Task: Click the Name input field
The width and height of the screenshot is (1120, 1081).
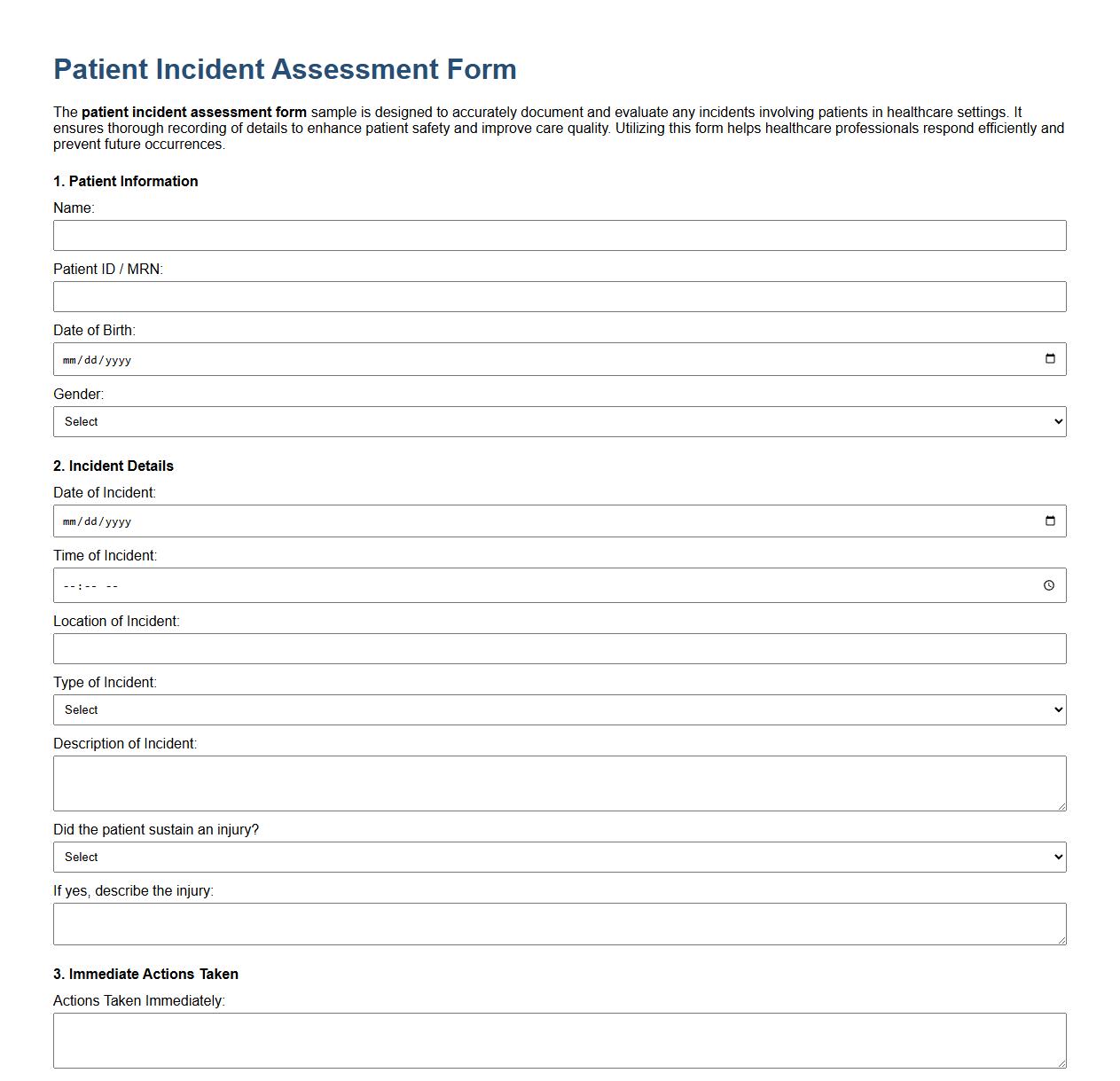Action: 559,235
